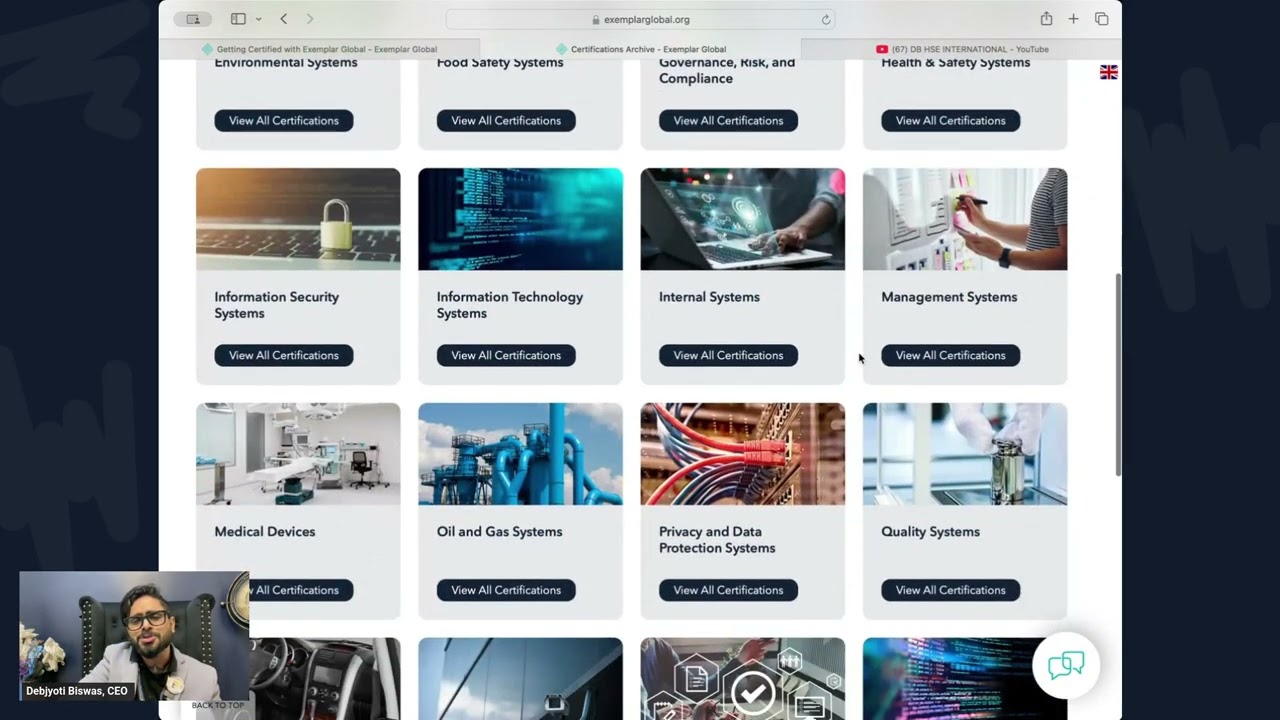Add a new tab with the plus icon
Viewport: 1280px width, 720px height.
coord(1073,19)
